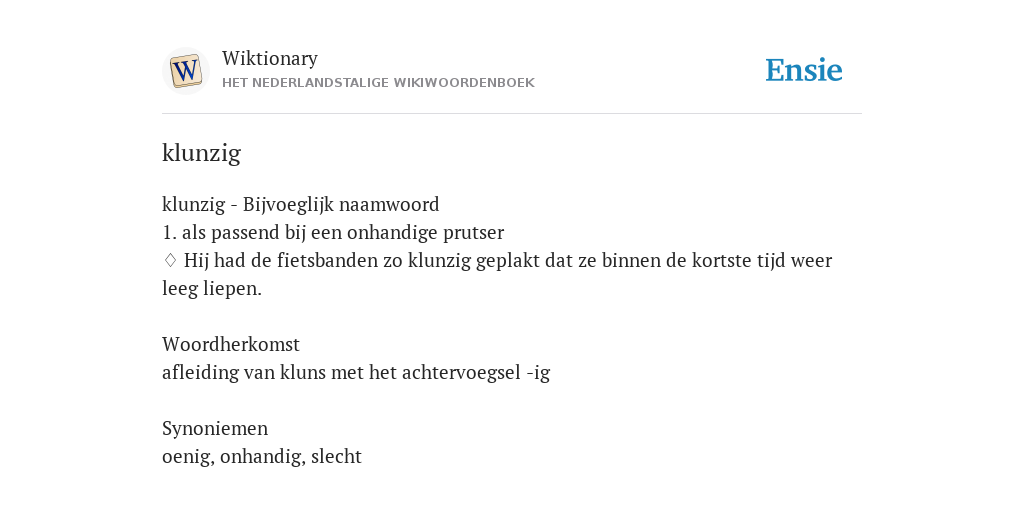Select the Wiktionary source title
This screenshot has height=512, width=1024.
(x=270, y=59)
